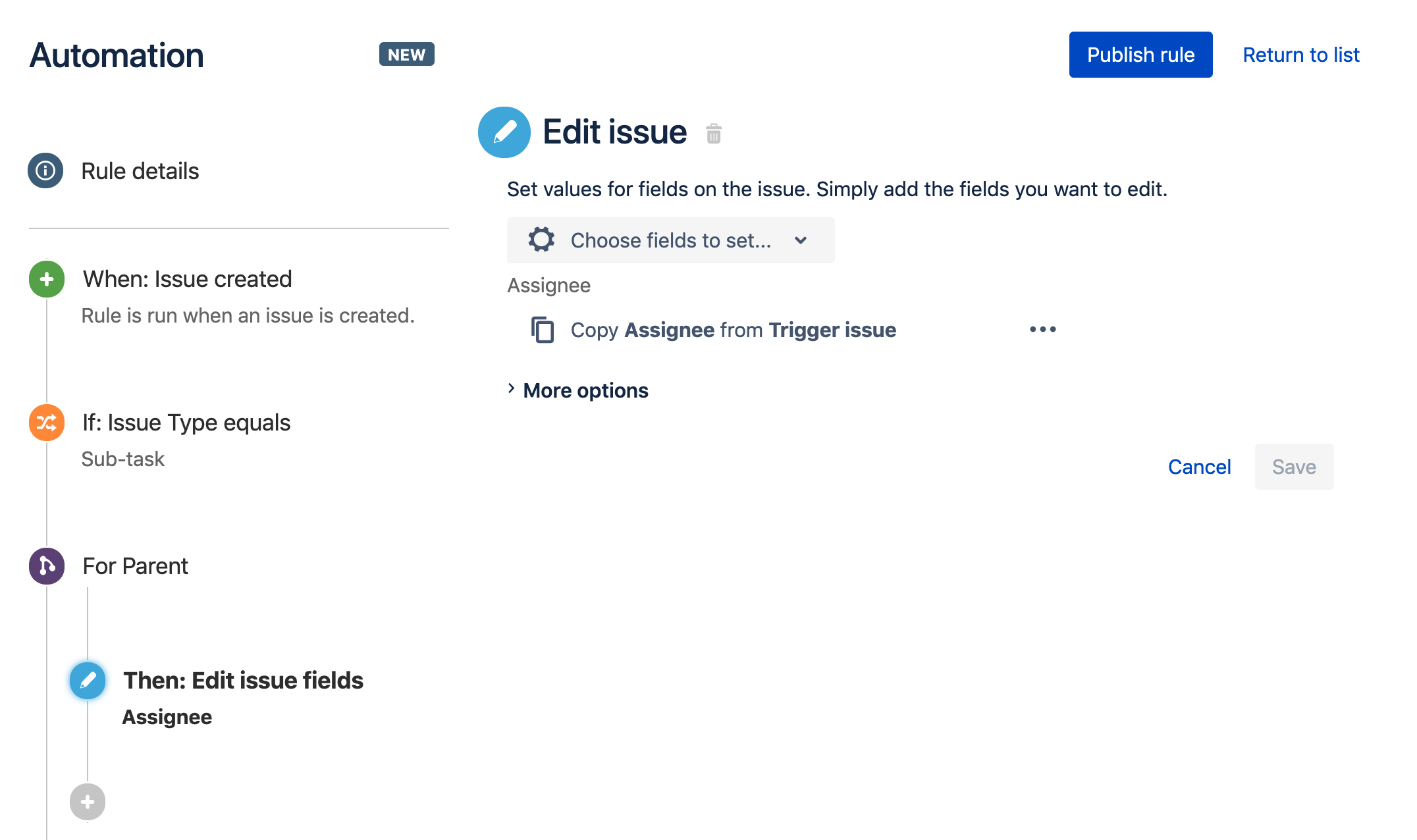Viewport: 1417px width, 840px height.
Task: Click the Save button
Action: pos(1295,467)
